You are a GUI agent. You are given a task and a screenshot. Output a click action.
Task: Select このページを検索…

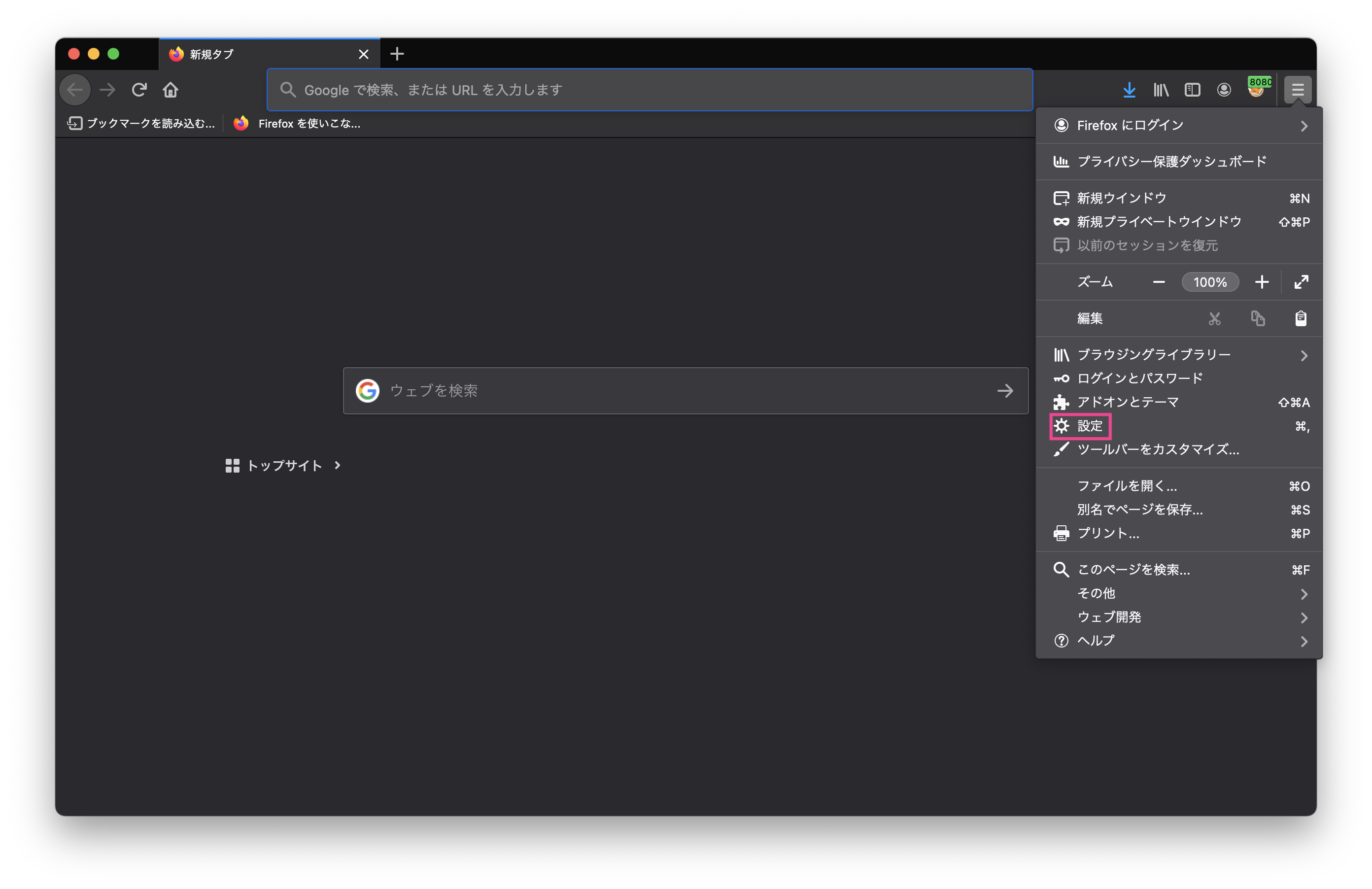[1179, 570]
